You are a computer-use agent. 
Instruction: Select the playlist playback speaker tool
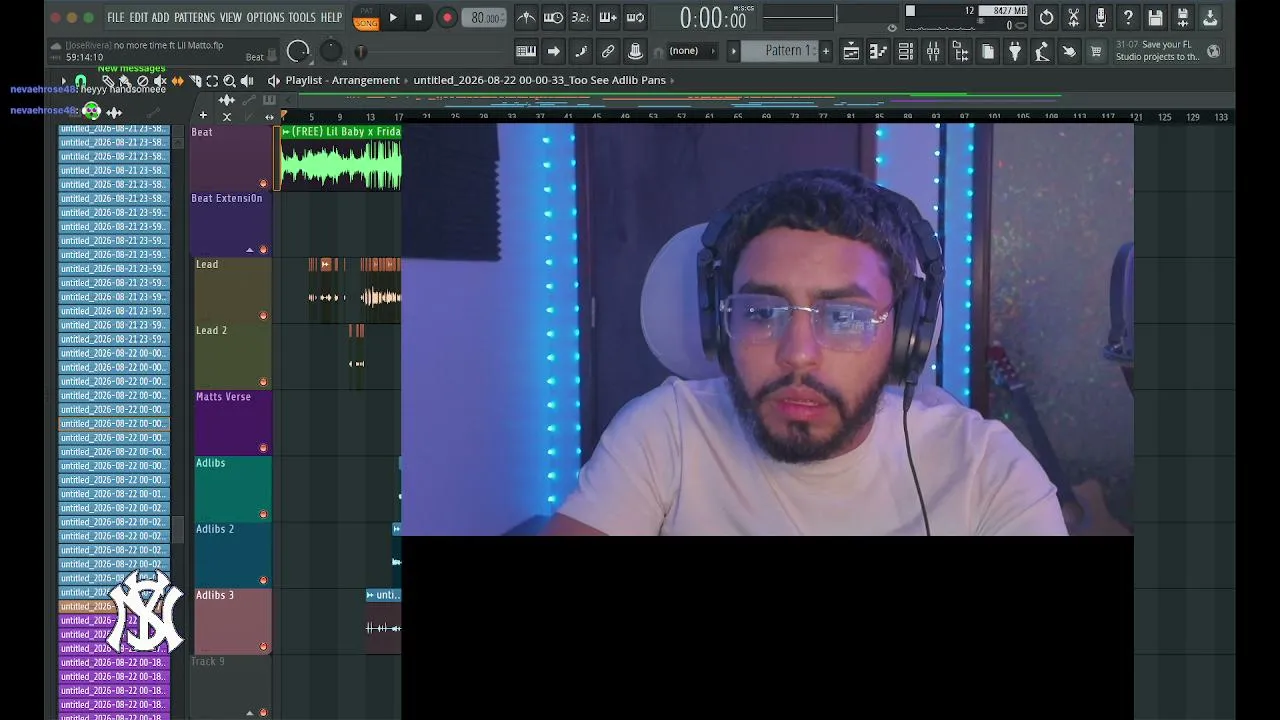(x=247, y=81)
